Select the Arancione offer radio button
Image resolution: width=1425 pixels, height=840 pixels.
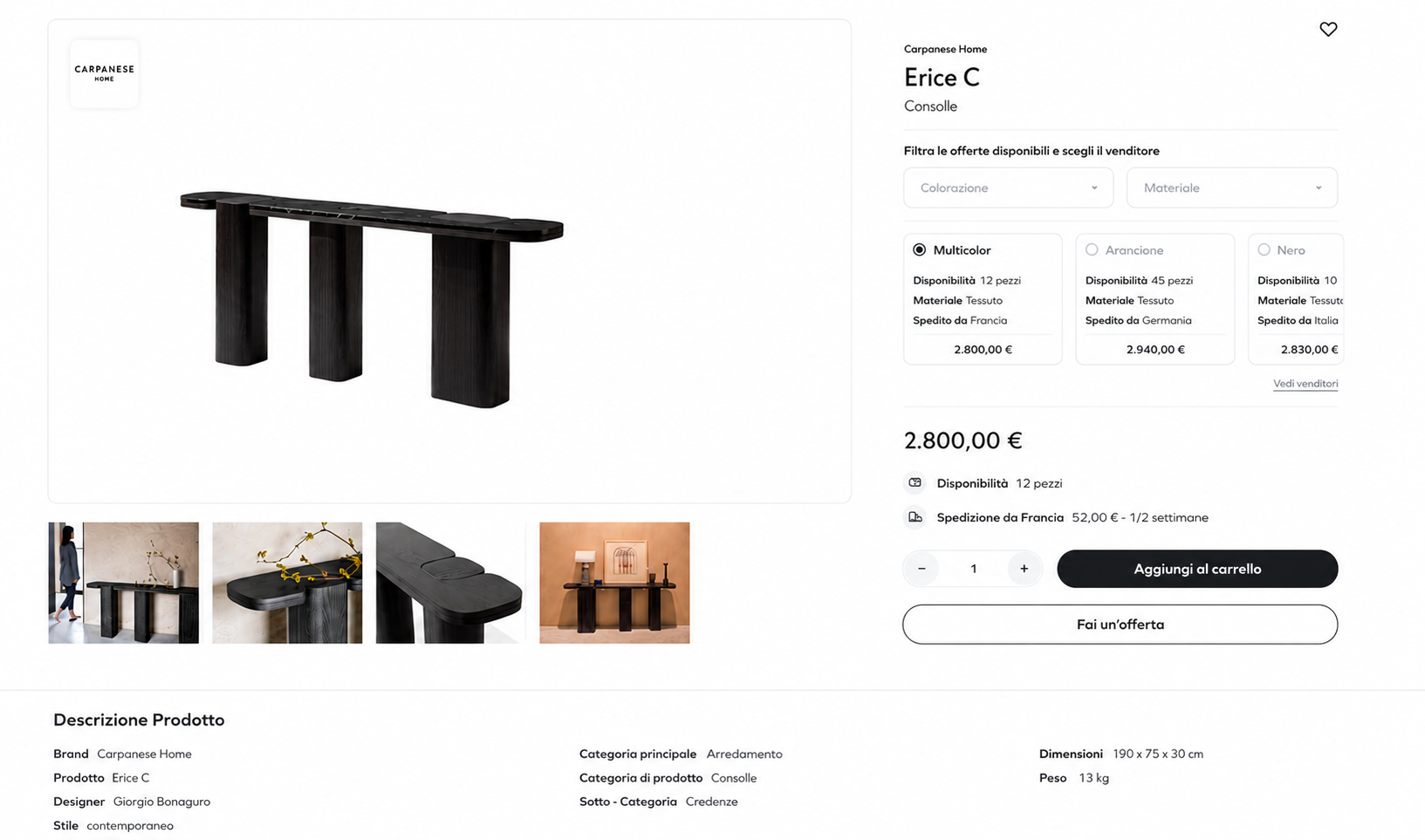(1092, 250)
